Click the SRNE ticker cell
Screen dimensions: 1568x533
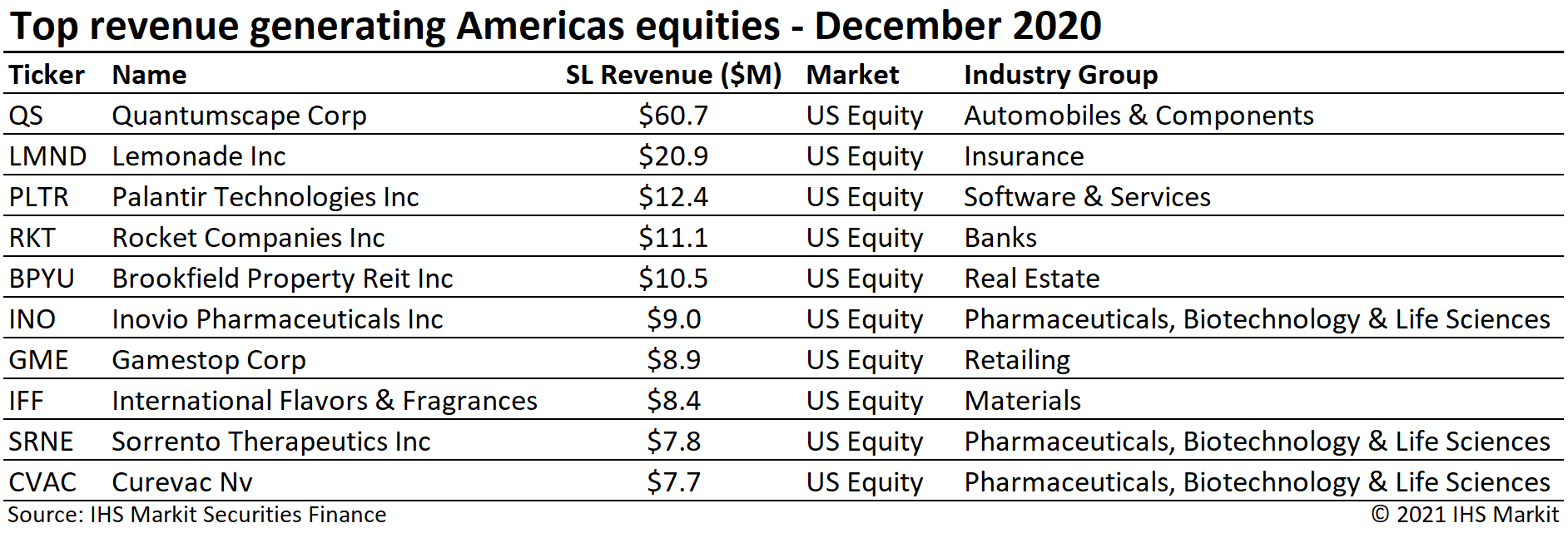[41, 442]
